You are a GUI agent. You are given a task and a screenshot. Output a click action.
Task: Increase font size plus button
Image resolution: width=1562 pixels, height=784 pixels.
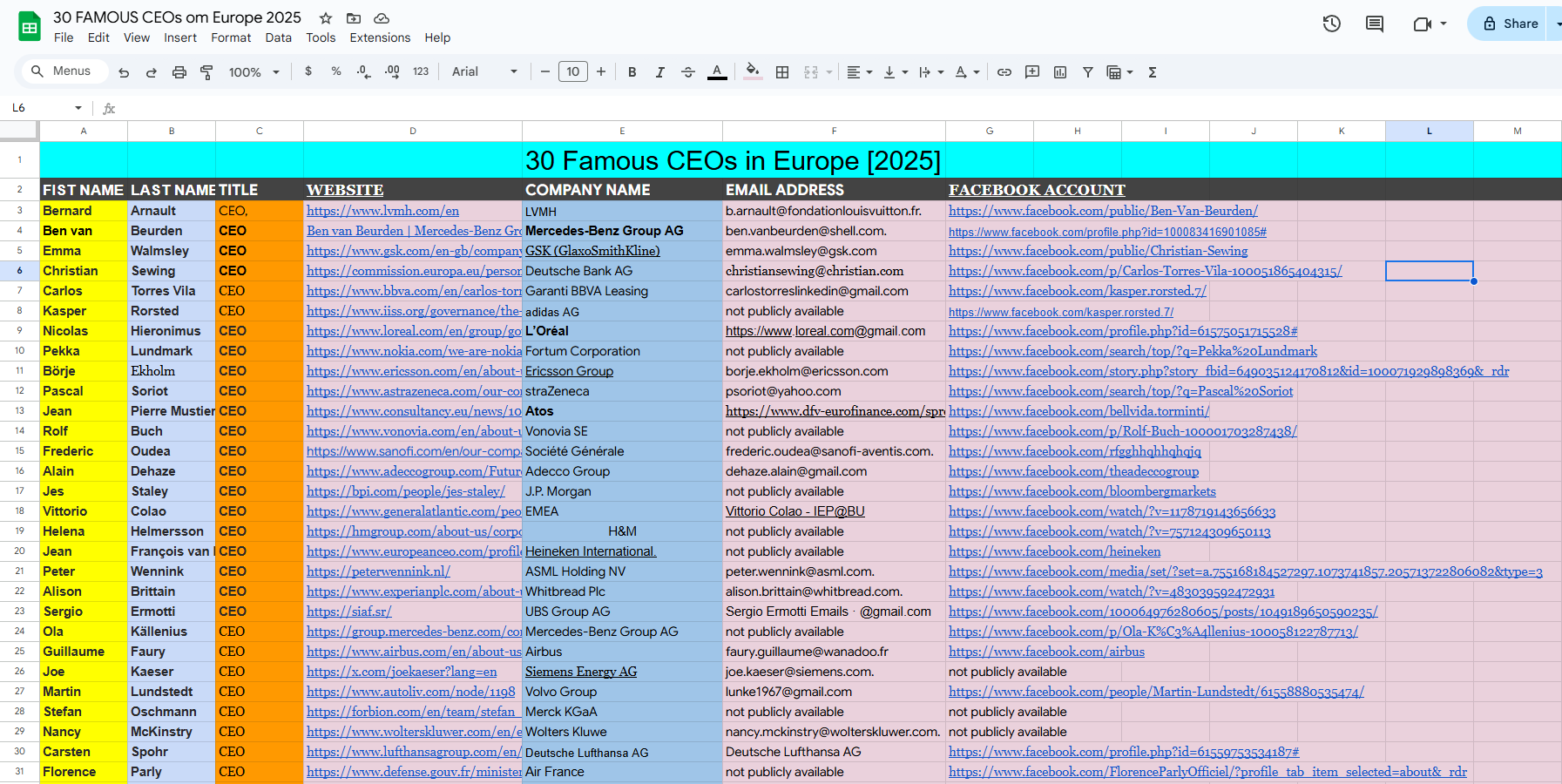tap(601, 72)
